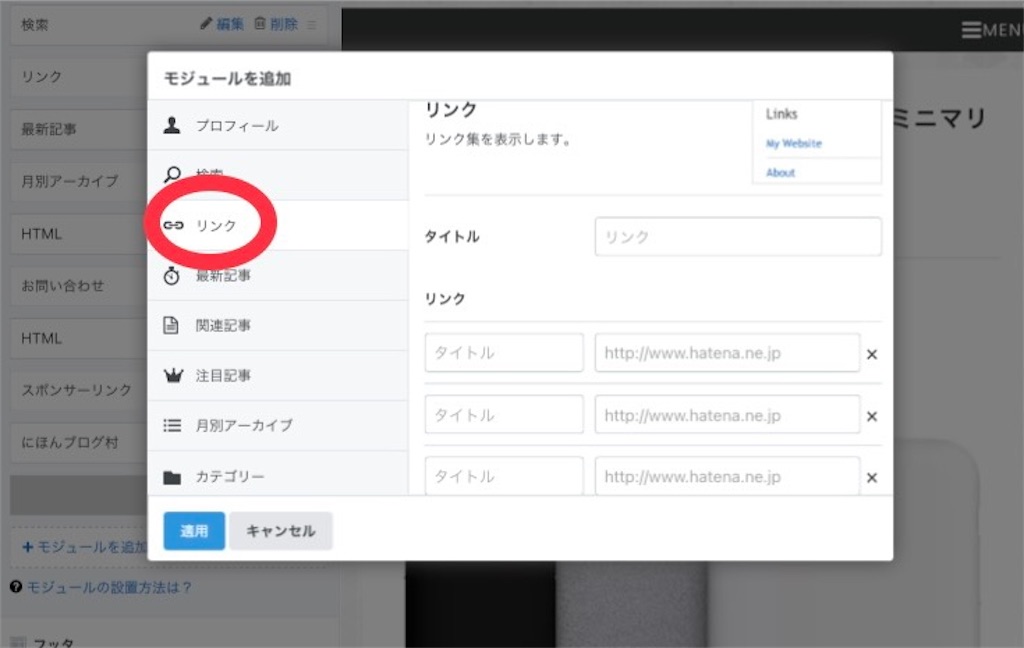
Task: Choose the カテゴリー module
Action: pos(278,474)
